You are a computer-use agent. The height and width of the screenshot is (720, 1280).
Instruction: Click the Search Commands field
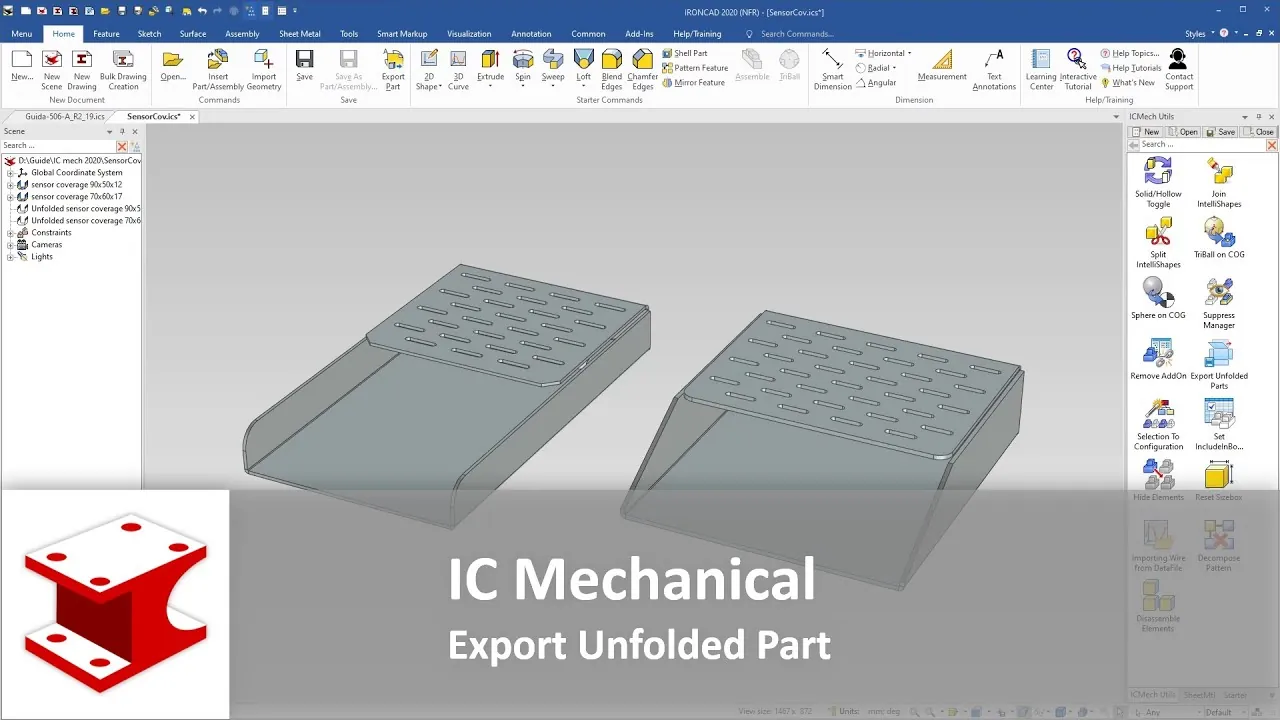pyautogui.click(x=796, y=34)
